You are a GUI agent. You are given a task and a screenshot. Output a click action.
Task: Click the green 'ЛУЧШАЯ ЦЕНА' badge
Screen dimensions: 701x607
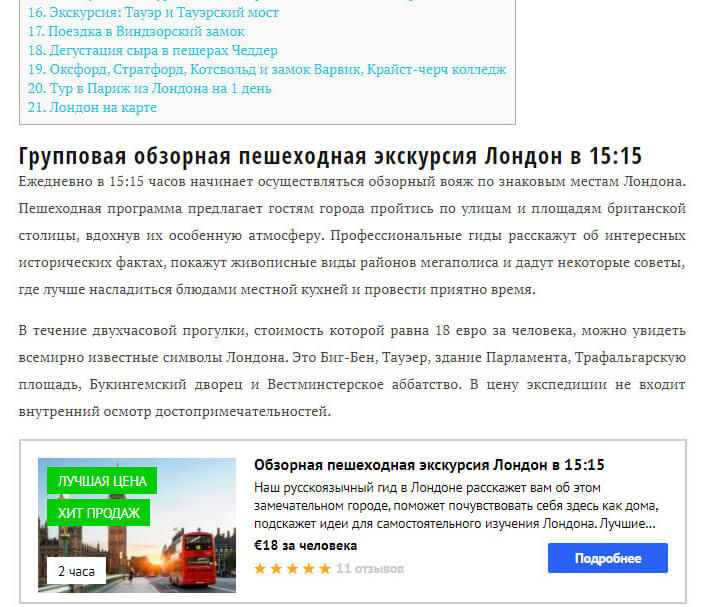coord(102,481)
